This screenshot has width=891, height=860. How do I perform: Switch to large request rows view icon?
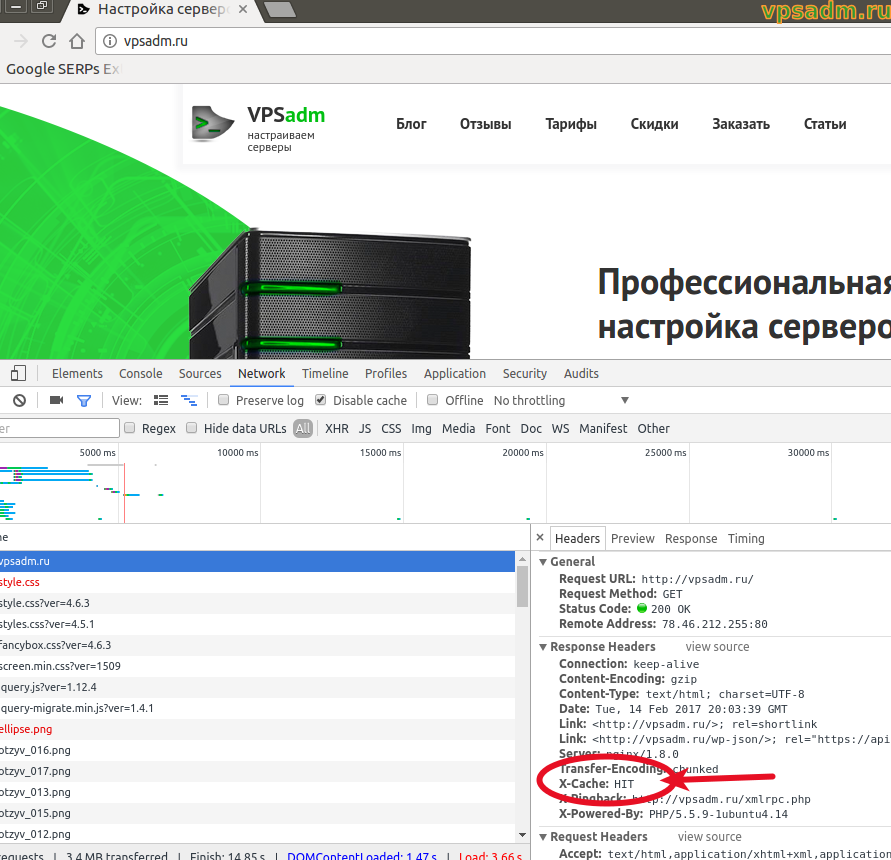[x=161, y=400]
